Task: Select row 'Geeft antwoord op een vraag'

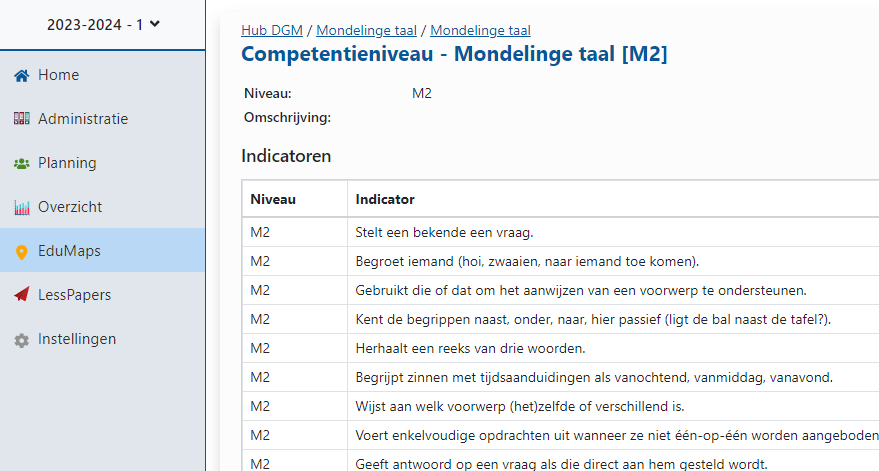Action: point(561,461)
